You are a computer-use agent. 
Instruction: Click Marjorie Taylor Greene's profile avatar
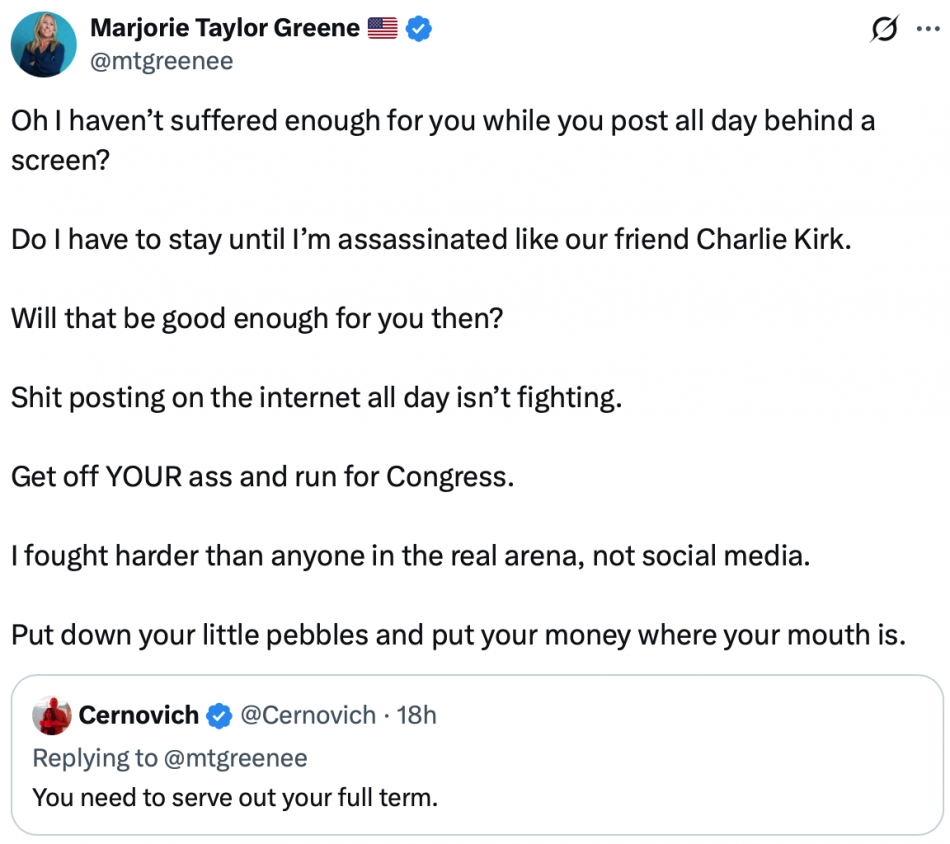(x=43, y=45)
